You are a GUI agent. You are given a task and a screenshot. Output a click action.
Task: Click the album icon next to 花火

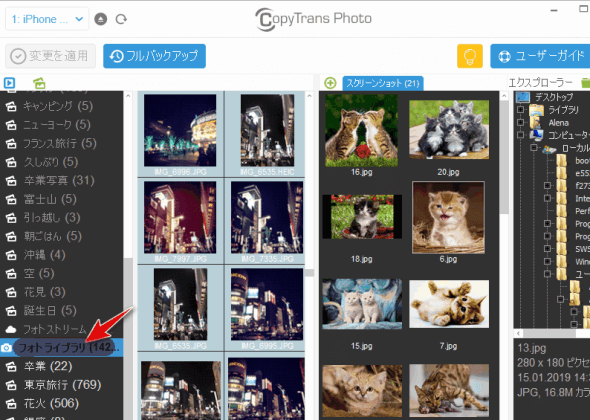pos(11,404)
